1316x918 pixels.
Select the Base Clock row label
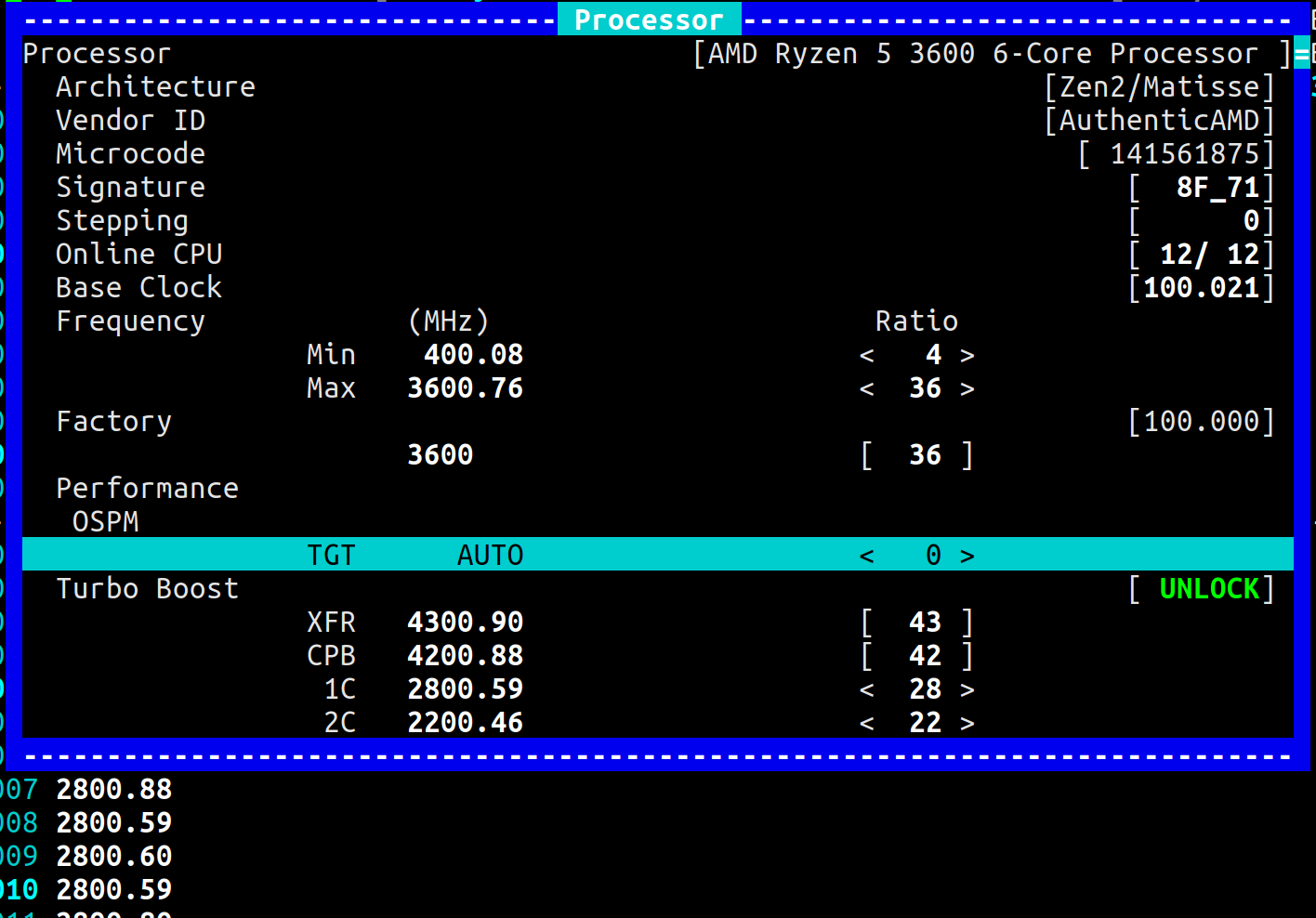tap(138, 288)
